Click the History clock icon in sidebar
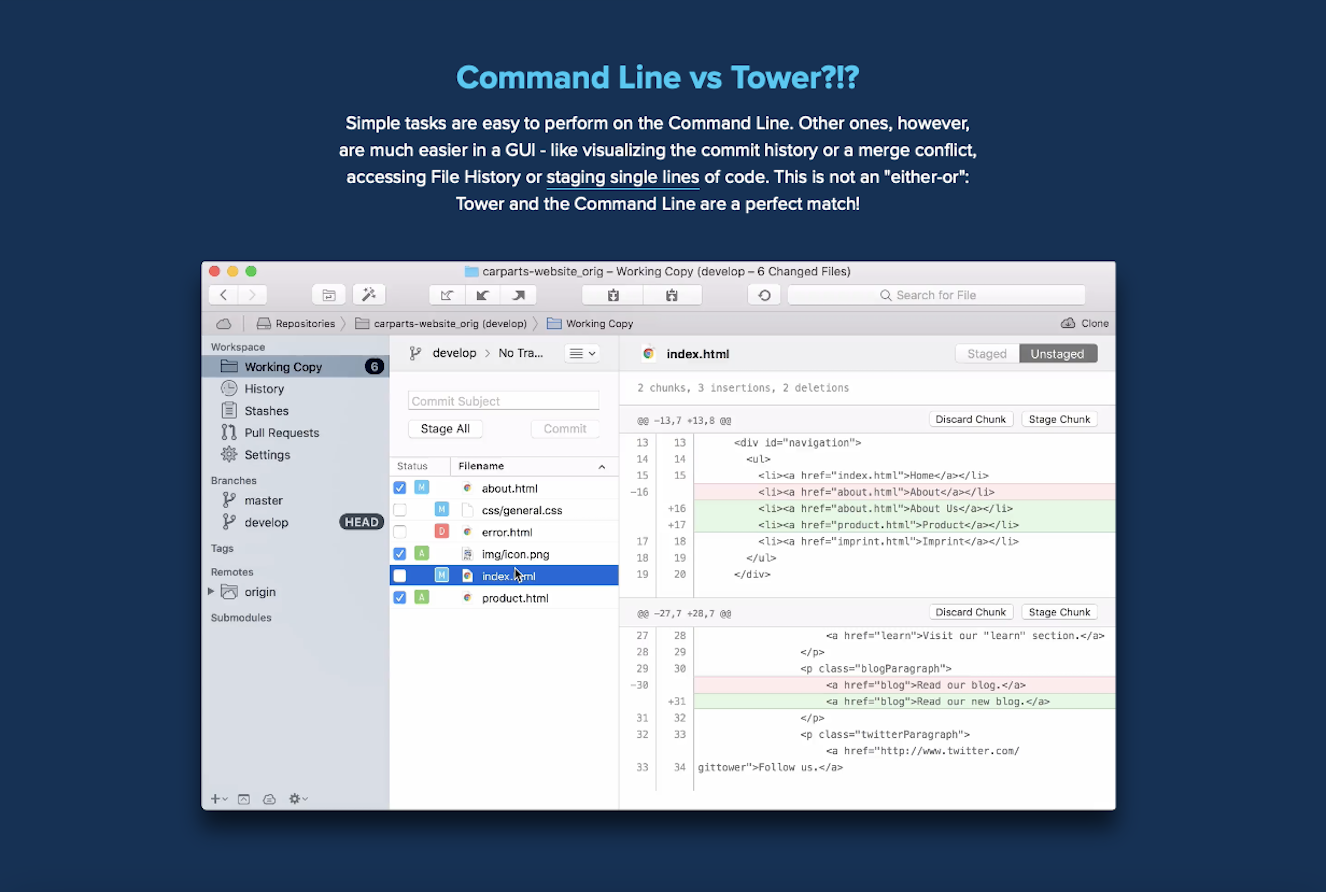The width and height of the screenshot is (1326, 892). tap(229, 388)
